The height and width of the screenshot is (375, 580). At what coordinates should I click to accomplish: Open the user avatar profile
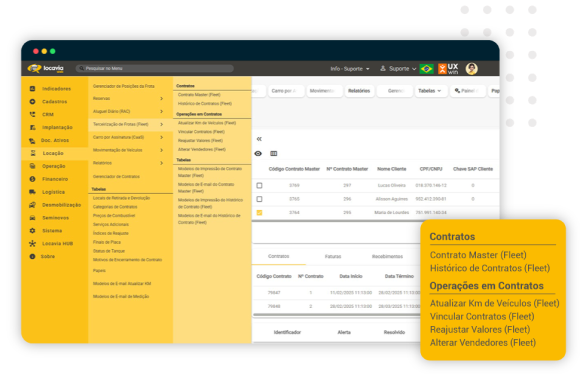point(472,69)
